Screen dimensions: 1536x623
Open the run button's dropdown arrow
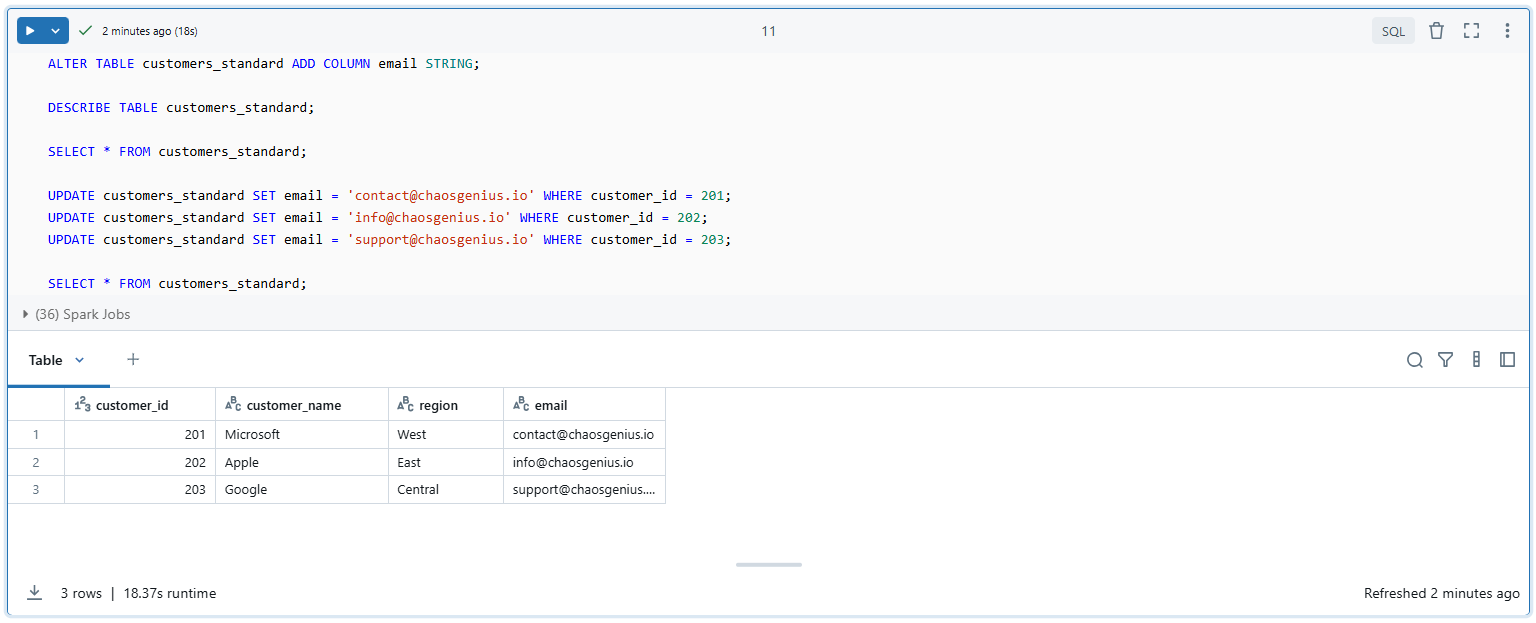pyautogui.click(x=53, y=30)
